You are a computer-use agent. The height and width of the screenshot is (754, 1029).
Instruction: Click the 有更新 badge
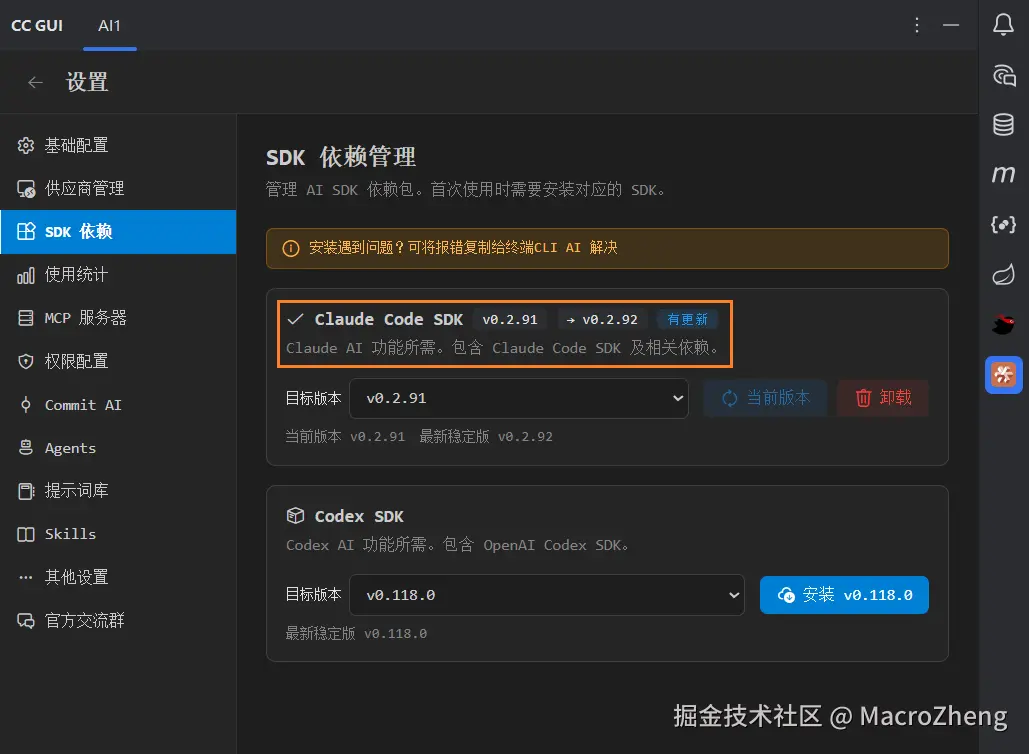687,320
